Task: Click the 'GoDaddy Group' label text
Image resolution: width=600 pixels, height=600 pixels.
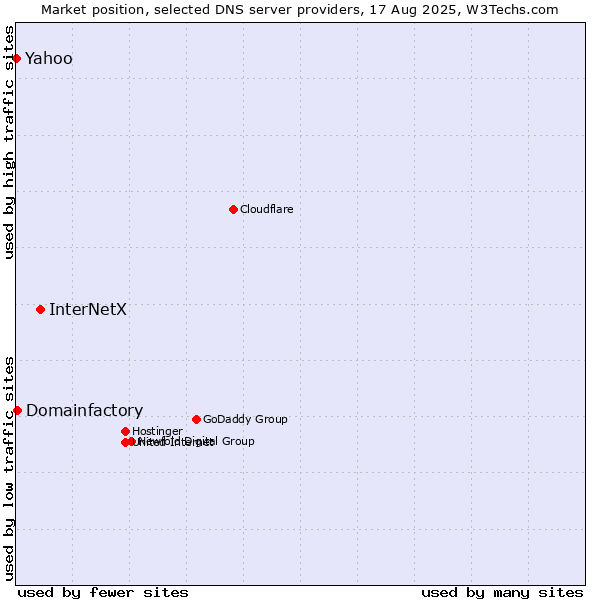Action: pos(245,419)
